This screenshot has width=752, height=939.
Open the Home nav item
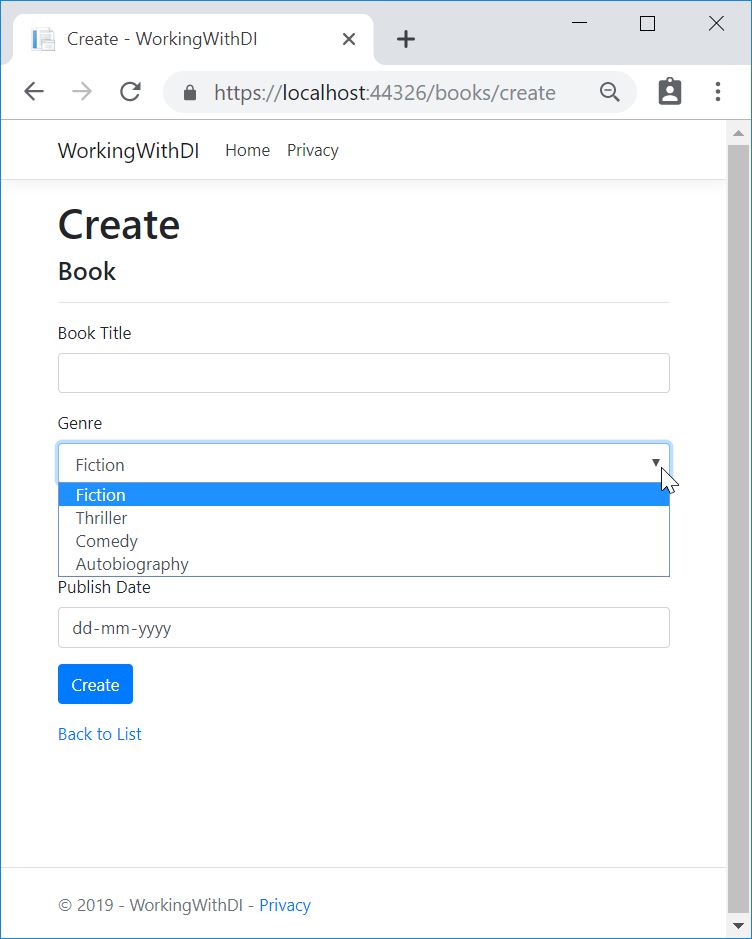coord(247,150)
